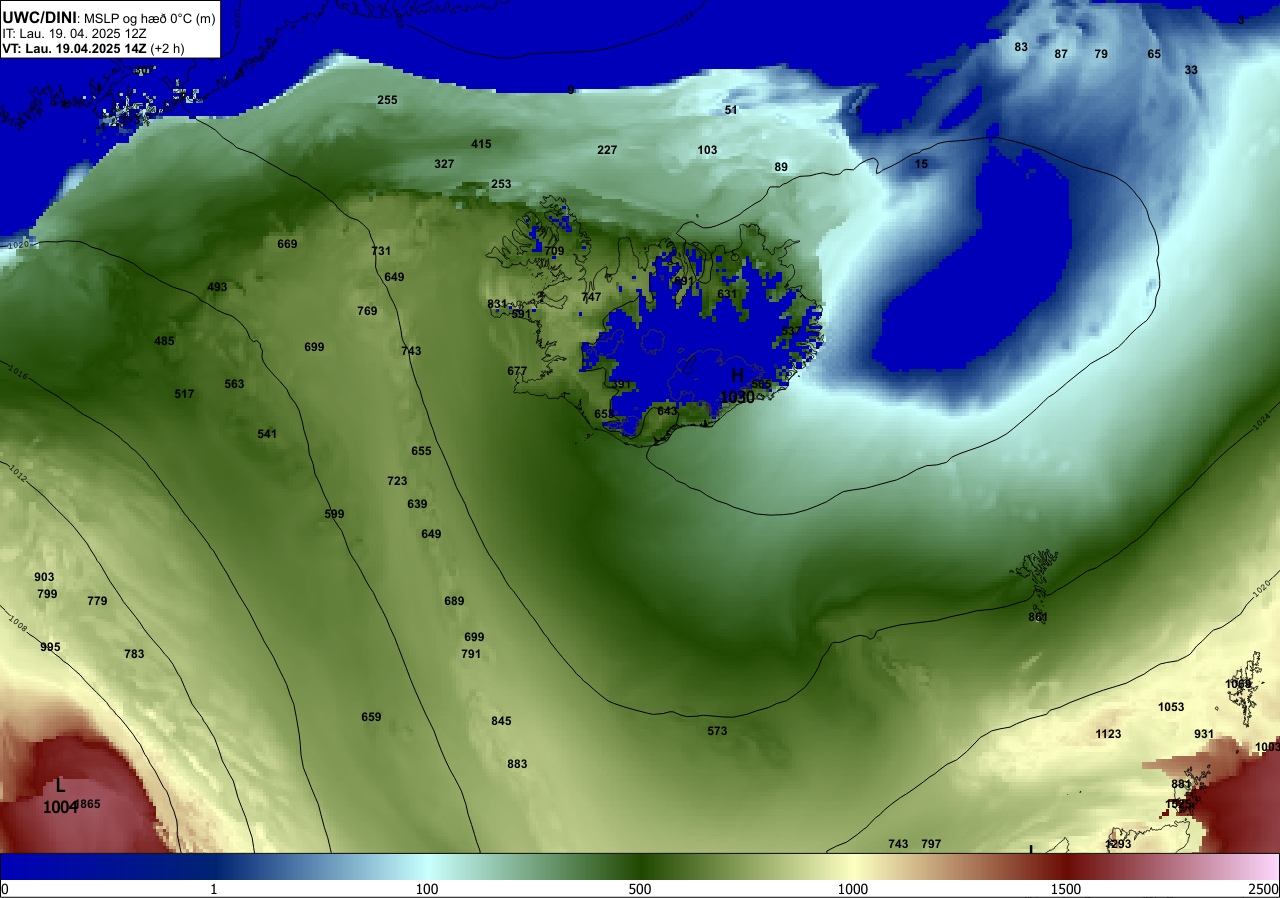This screenshot has width=1280, height=898.
Task: Click the value 33 on the map
Action: [1191, 70]
